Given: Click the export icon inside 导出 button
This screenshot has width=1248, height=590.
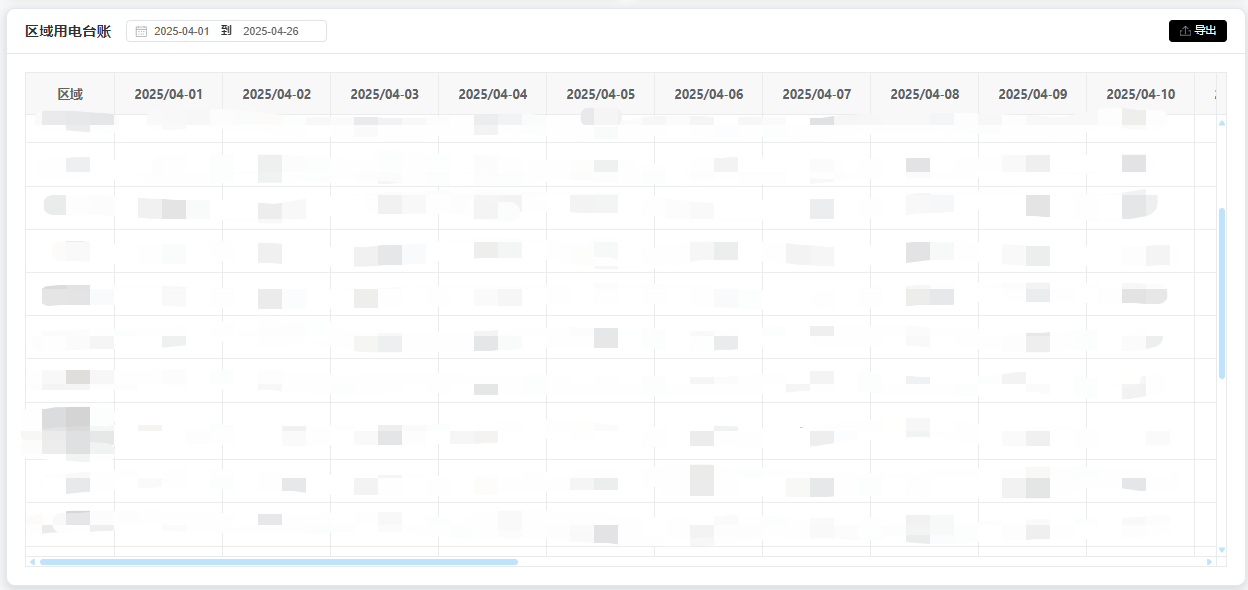Looking at the screenshot, I should [x=1185, y=31].
